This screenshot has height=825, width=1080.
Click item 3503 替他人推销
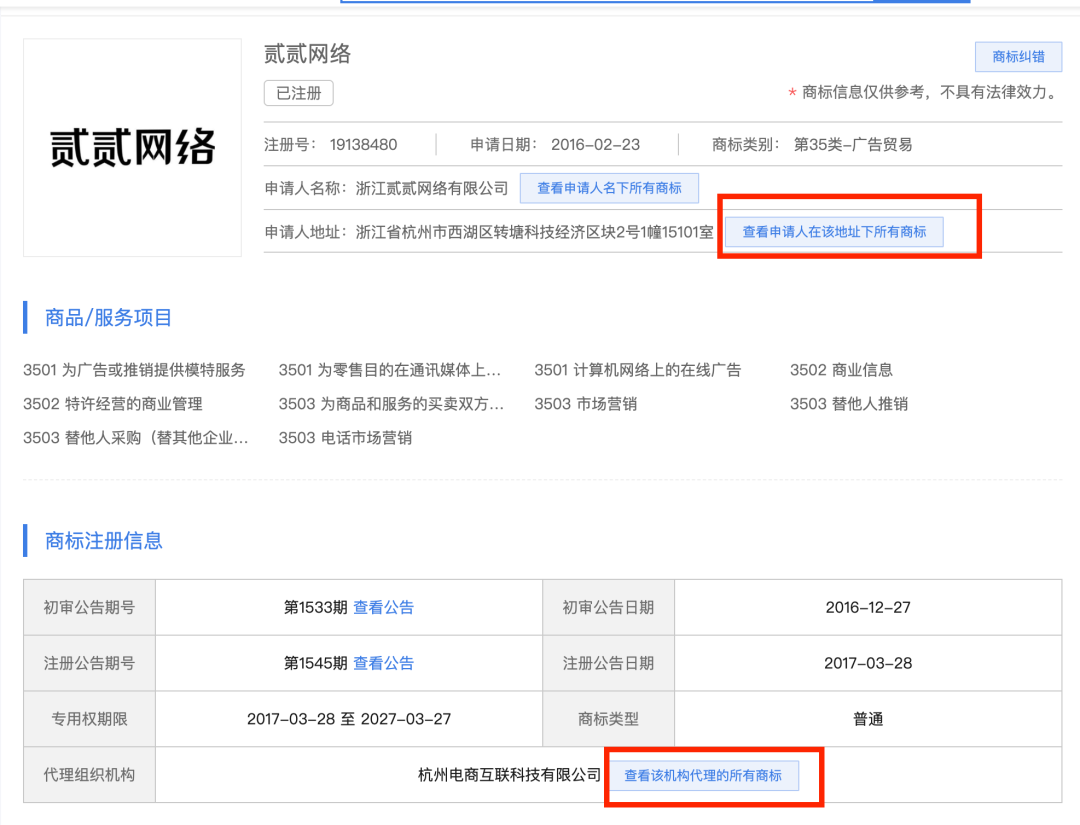tap(849, 404)
